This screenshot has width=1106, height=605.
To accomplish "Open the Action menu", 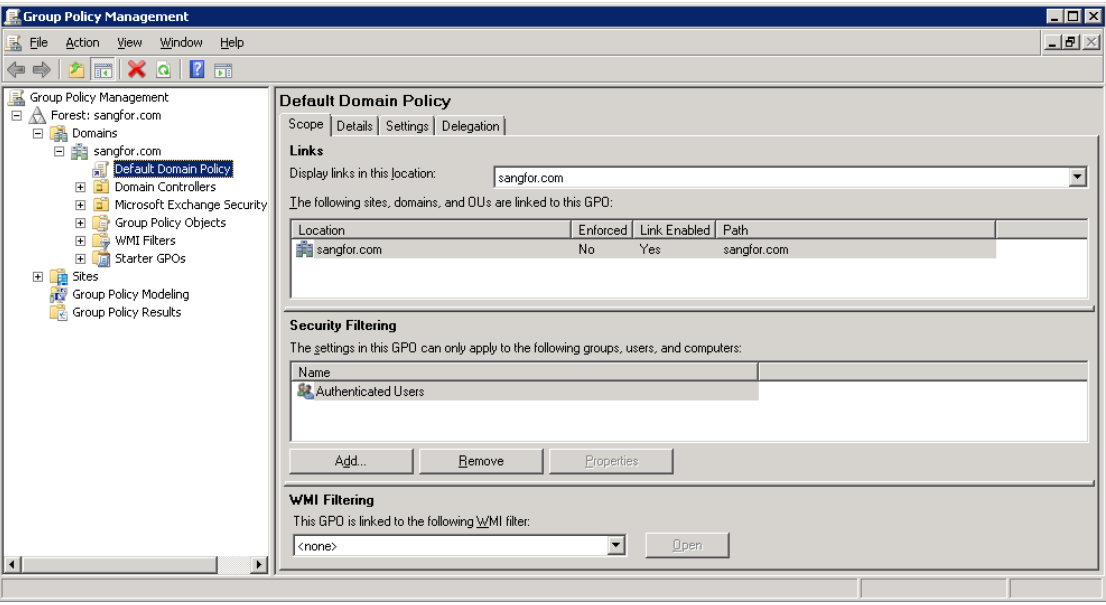I will click(82, 42).
